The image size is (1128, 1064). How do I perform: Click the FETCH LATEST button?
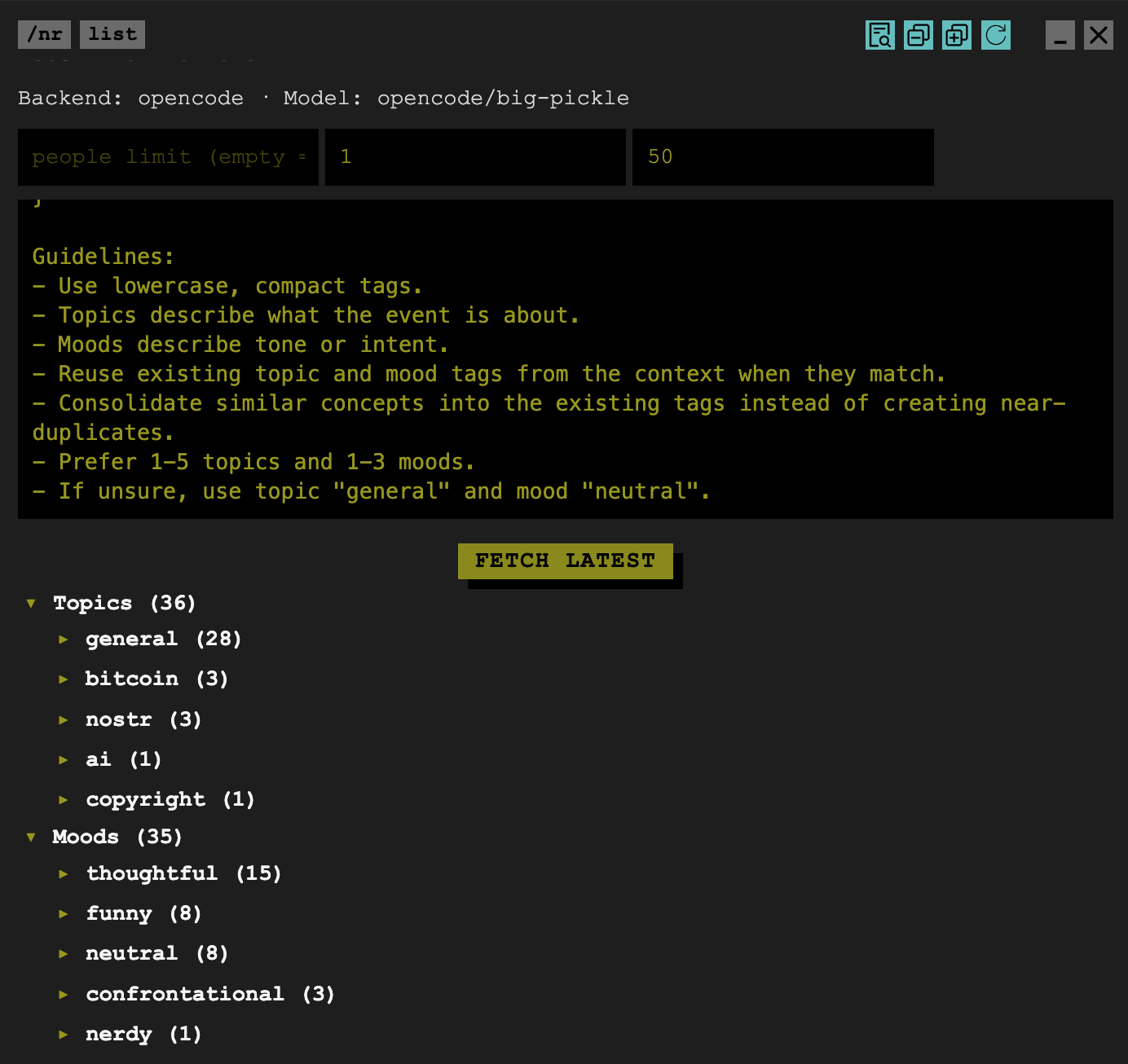pos(566,561)
